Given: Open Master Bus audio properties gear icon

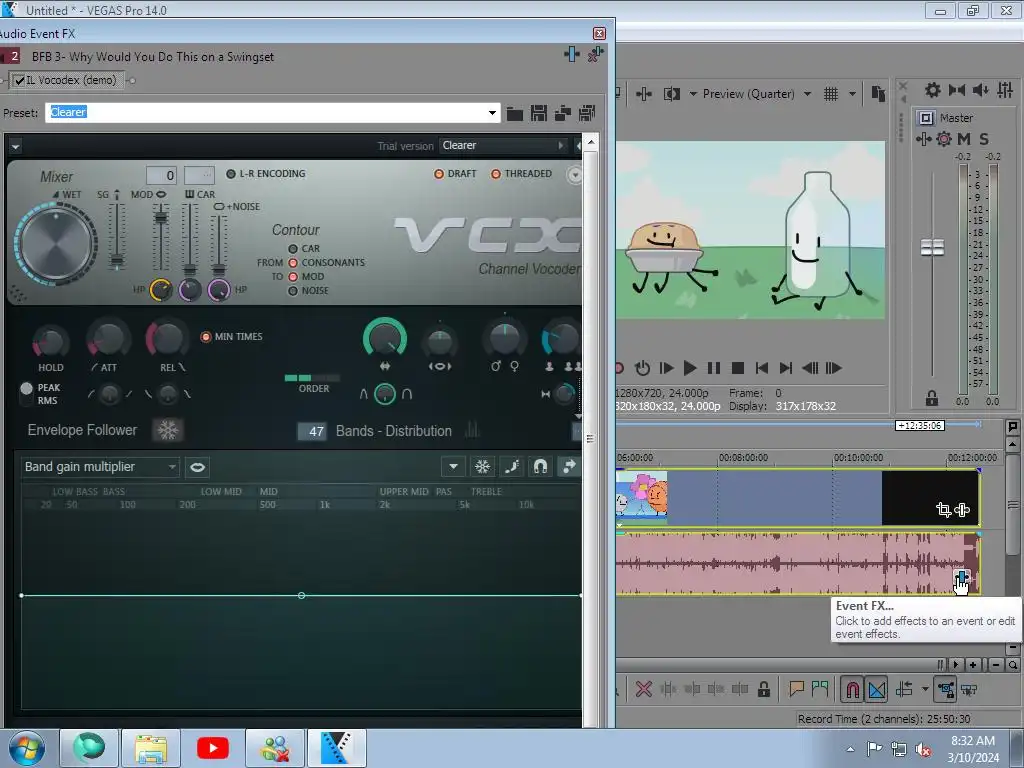Looking at the screenshot, I should click(933, 89).
